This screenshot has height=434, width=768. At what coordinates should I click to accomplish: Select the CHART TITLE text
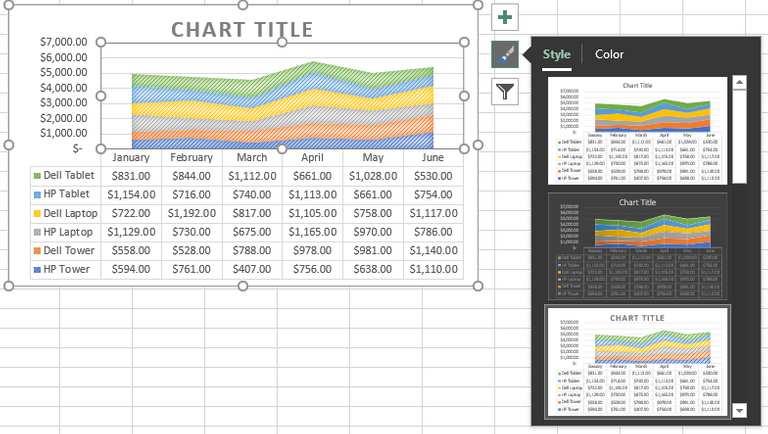pyautogui.click(x=242, y=30)
